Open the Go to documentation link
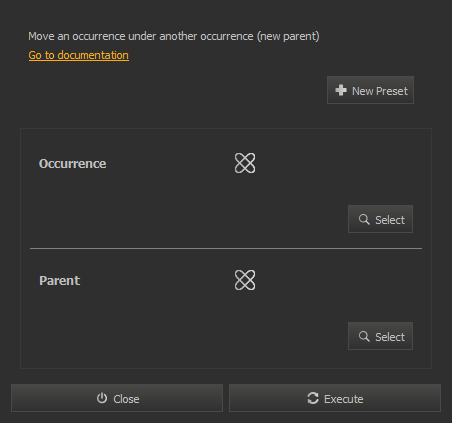This screenshot has width=452, height=423. (79, 55)
